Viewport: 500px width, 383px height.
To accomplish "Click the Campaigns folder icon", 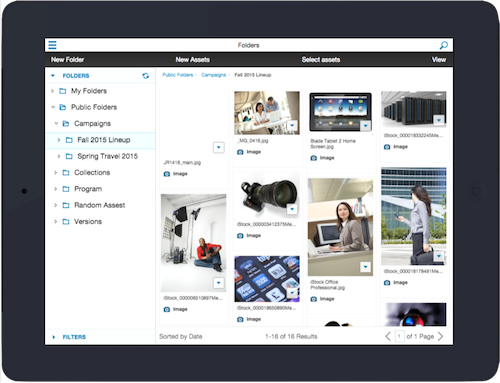I will coord(66,123).
